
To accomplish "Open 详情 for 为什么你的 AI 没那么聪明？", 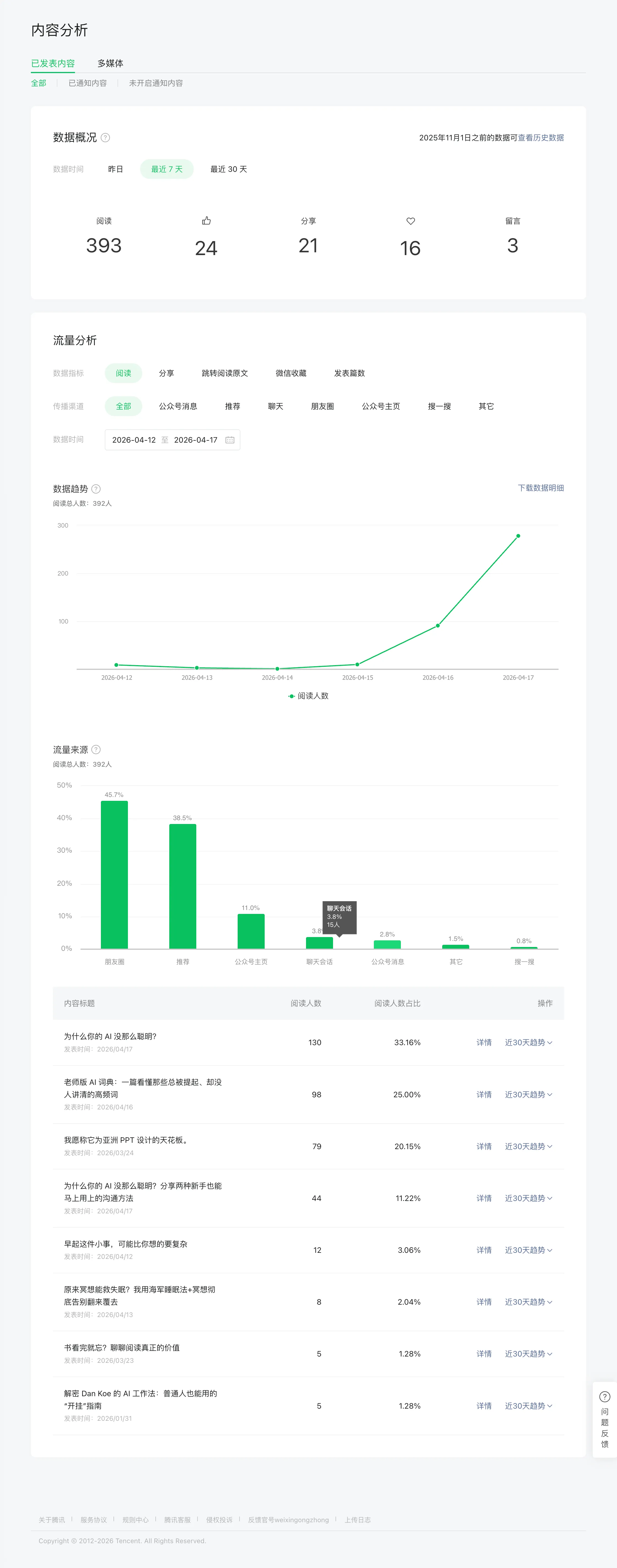I will 484,1043.
